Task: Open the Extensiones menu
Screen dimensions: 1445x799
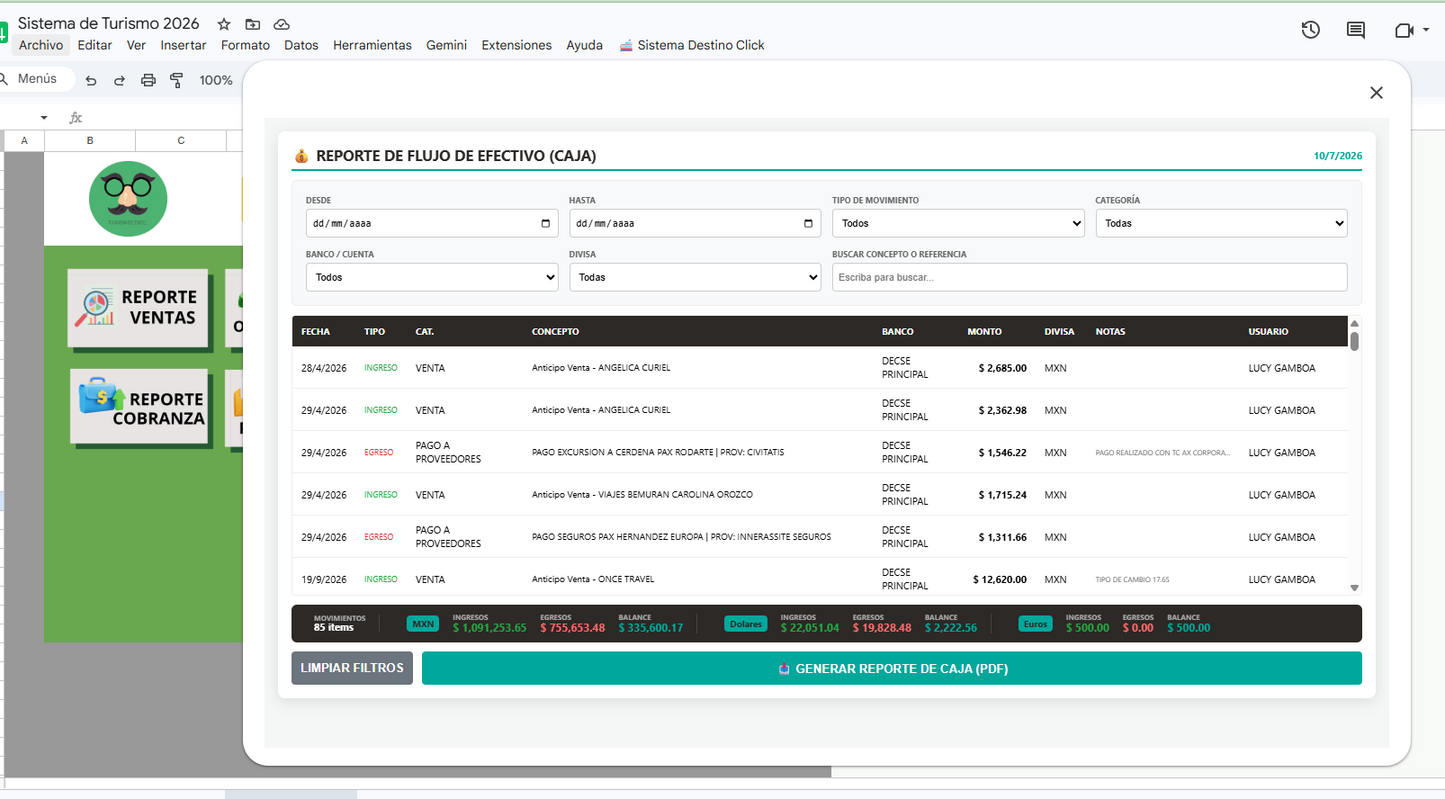Action: click(x=516, y=45)
